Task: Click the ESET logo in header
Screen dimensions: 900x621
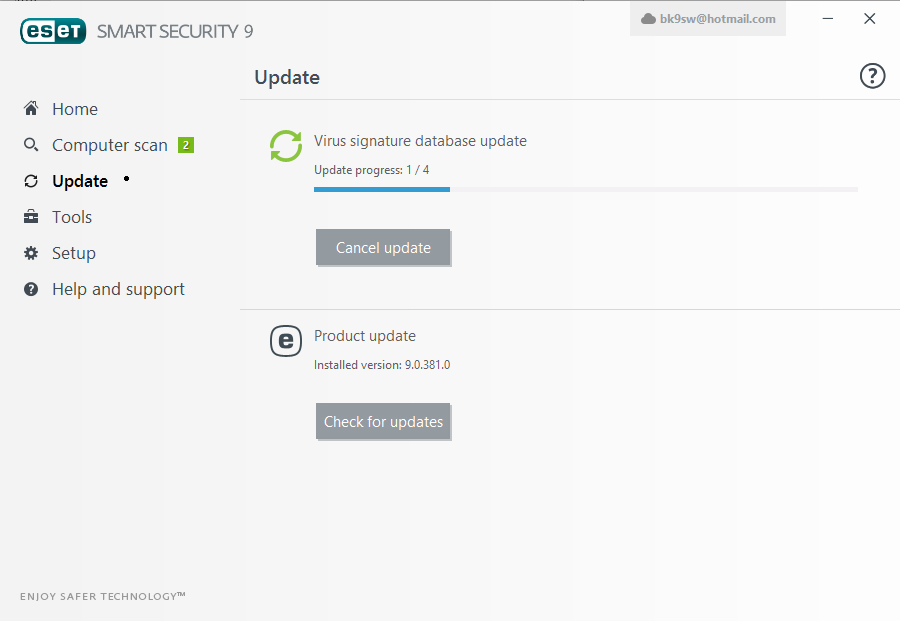Action: click(53, 31)
